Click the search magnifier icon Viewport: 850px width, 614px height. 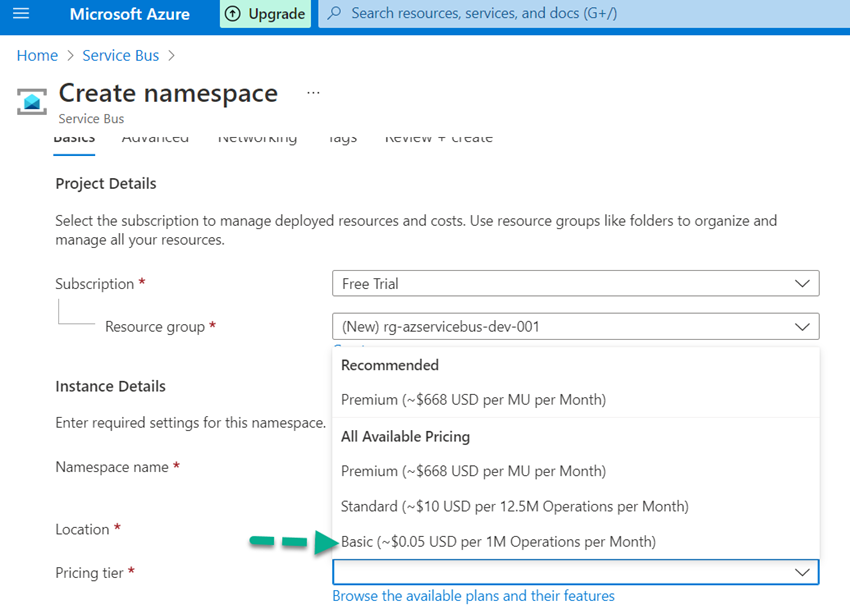click(334, 14)
